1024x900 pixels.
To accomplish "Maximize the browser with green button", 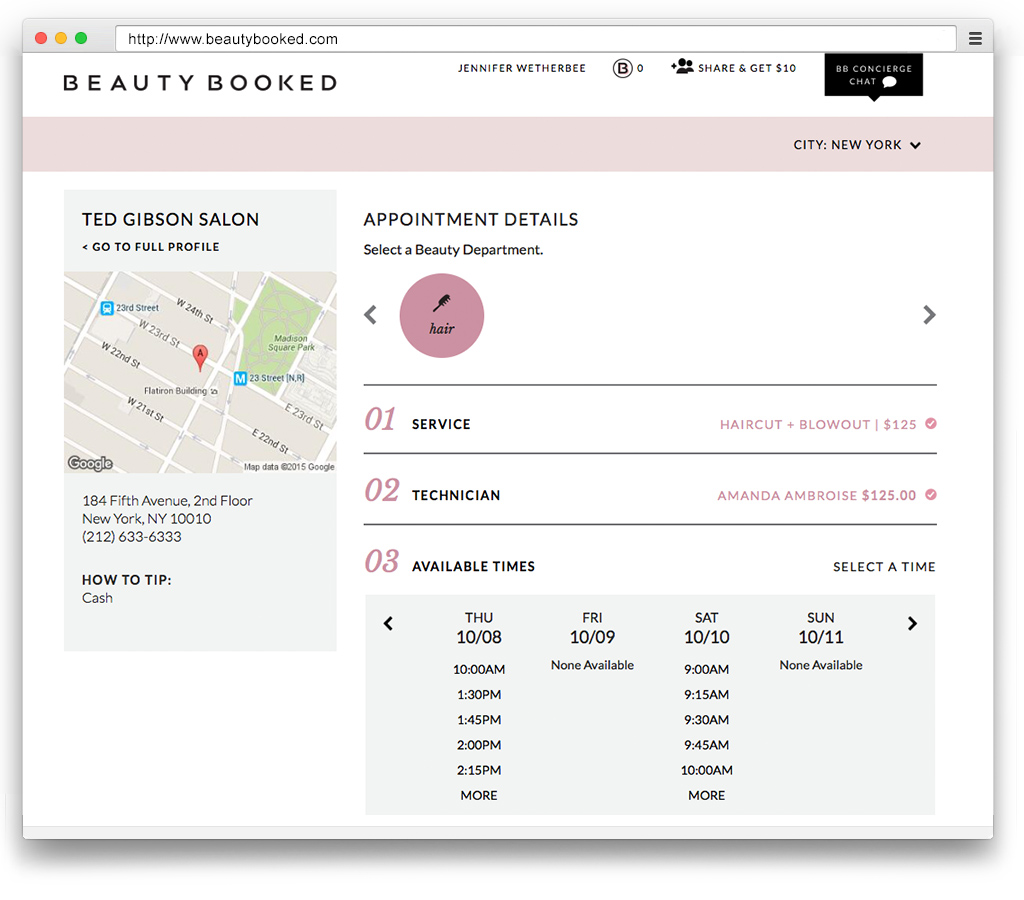I will coord(81,38).
